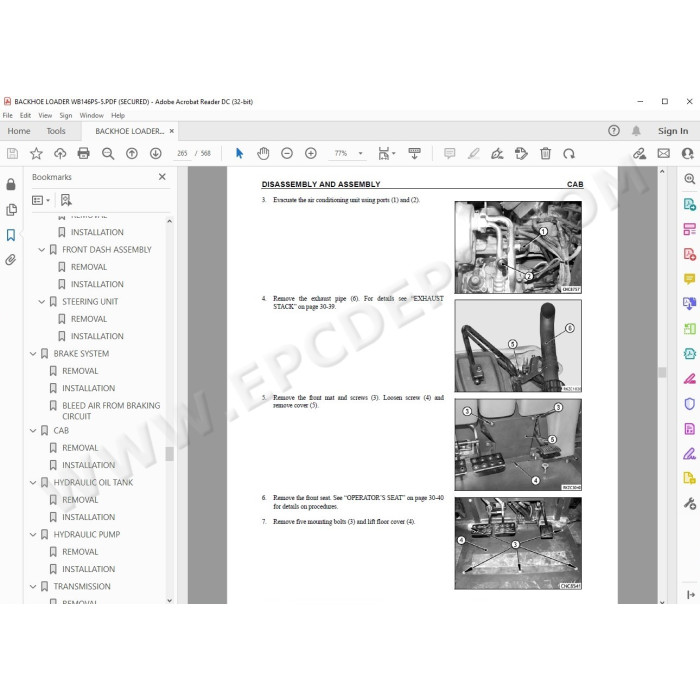700x700 pixels.
Task: Open the Sign menu
Action: point(66,115)
